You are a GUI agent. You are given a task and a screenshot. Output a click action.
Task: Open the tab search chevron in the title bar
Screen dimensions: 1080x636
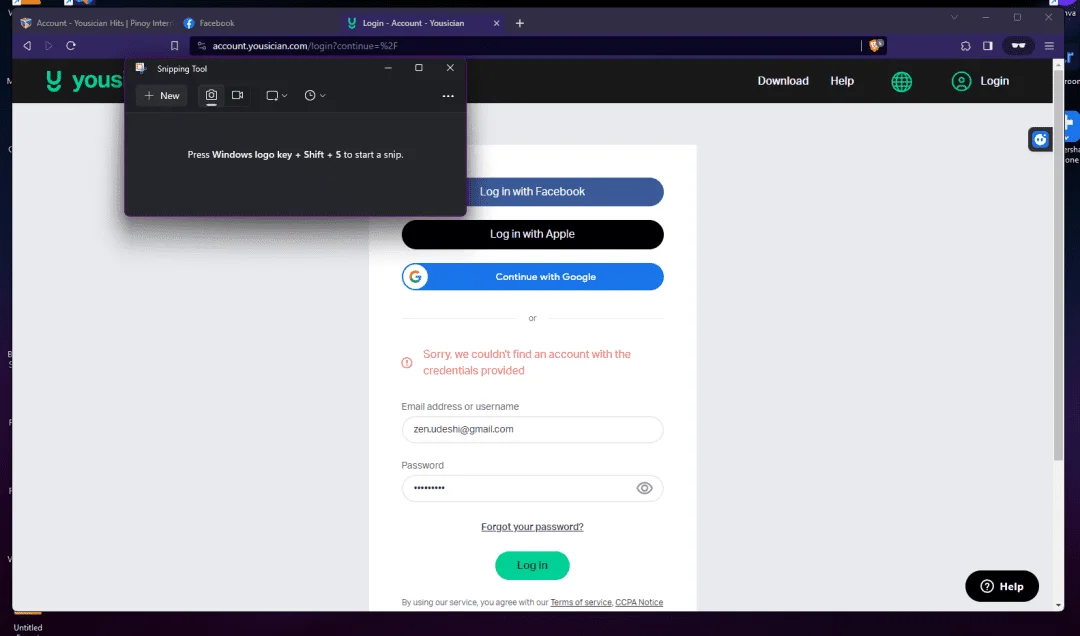(x=955, y=17)
